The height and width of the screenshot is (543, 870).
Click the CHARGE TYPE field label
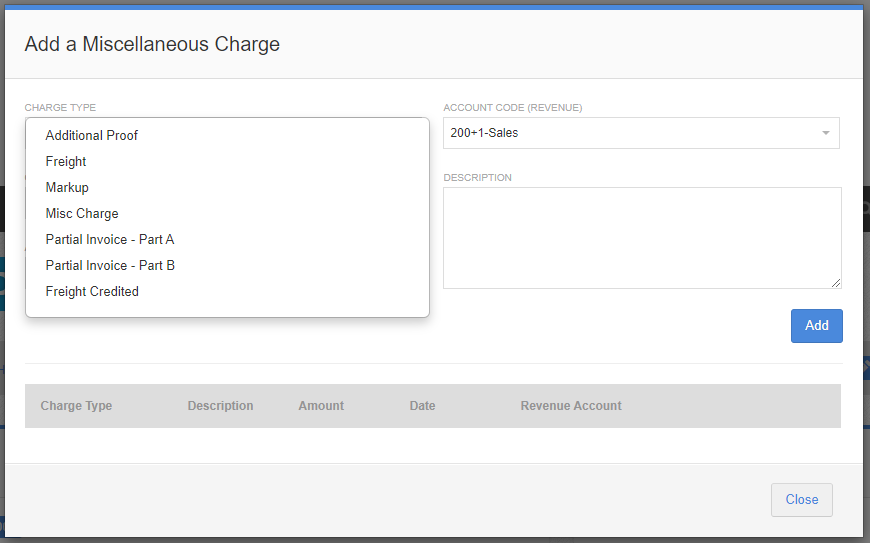click(60, 108)
